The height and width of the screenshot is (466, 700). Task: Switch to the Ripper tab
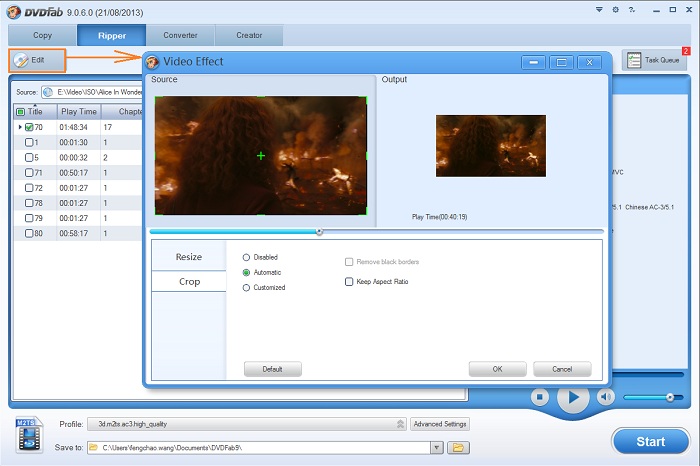[112, 35]
